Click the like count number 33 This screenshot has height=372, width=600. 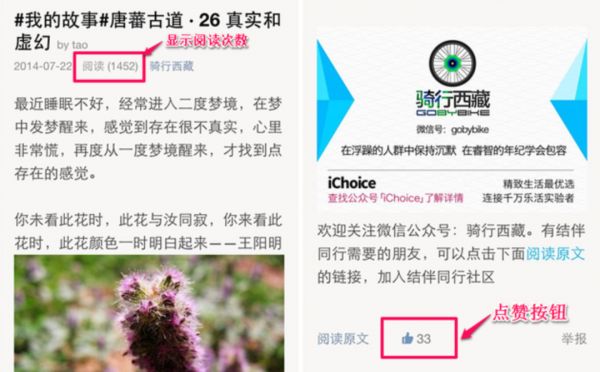(x=424, y=339)
